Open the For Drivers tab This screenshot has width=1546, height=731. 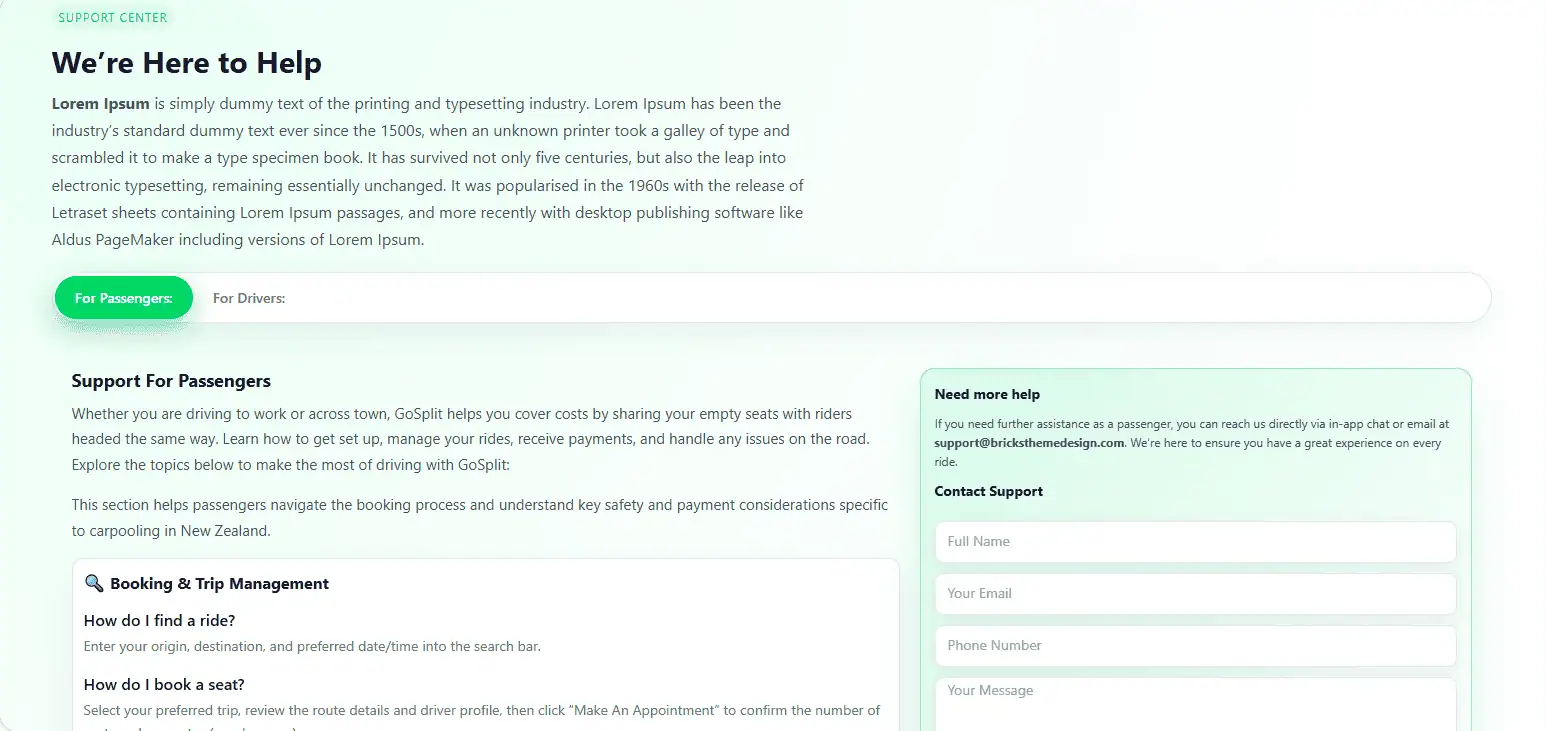point(249,298)
